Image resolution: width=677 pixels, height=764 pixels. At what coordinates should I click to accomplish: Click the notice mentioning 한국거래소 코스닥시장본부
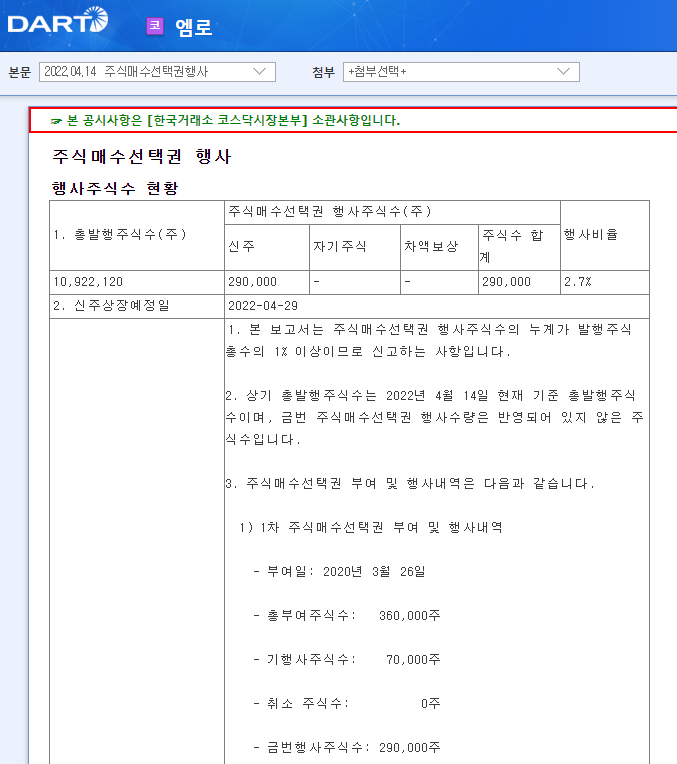point(233,120)
